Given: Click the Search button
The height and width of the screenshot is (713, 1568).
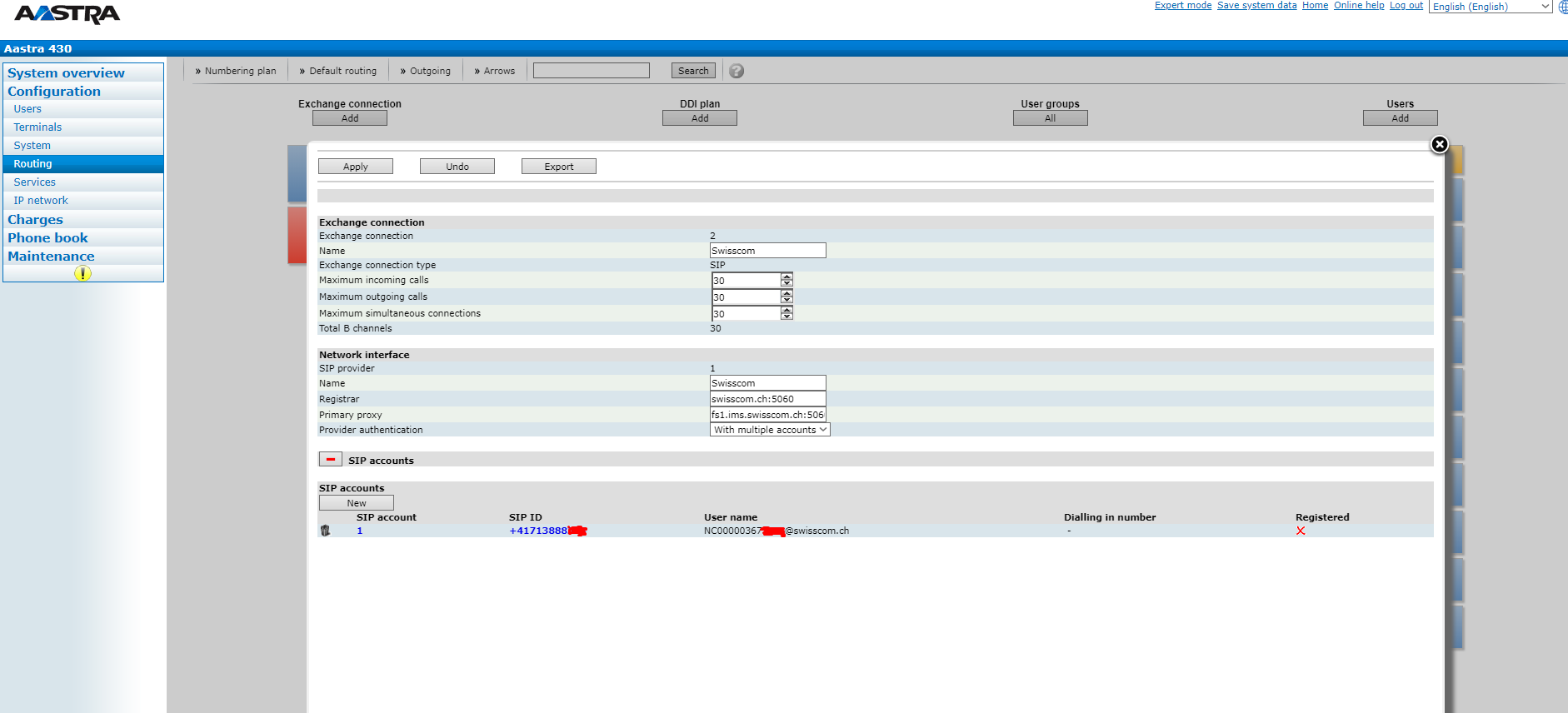Looking at the screenshot, I should 693,71.
